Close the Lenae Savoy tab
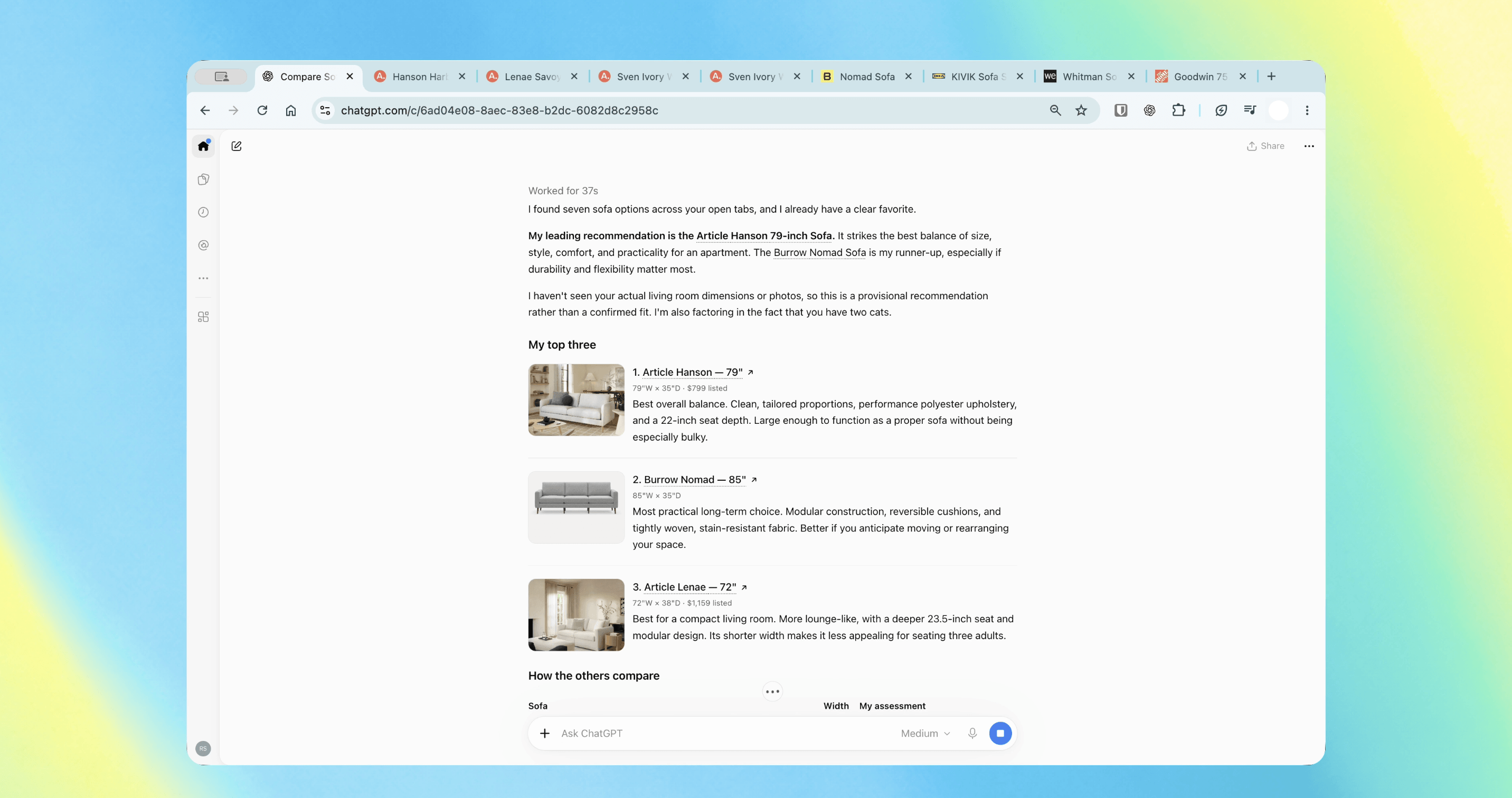The image size is (1512, 798). point(574,77)
